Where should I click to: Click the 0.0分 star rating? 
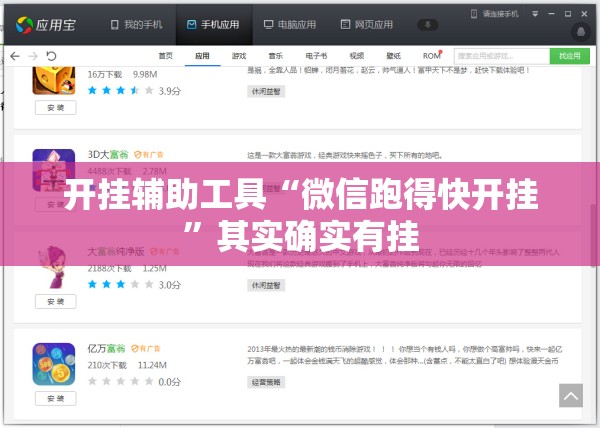pyautogui.click(x=134, y=381)
